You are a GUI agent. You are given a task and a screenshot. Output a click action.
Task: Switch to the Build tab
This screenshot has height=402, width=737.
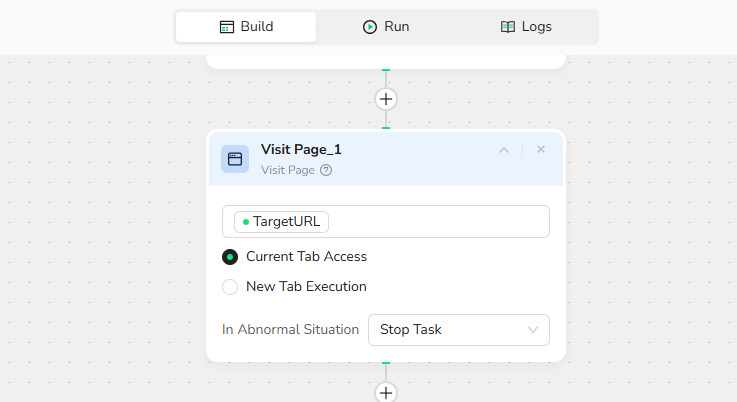click(x=246, y=27)
